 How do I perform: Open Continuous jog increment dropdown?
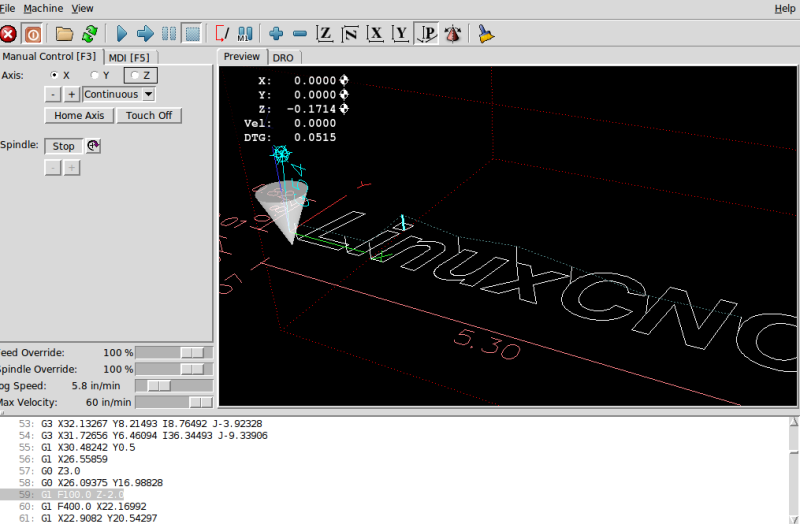click(148, 94)
